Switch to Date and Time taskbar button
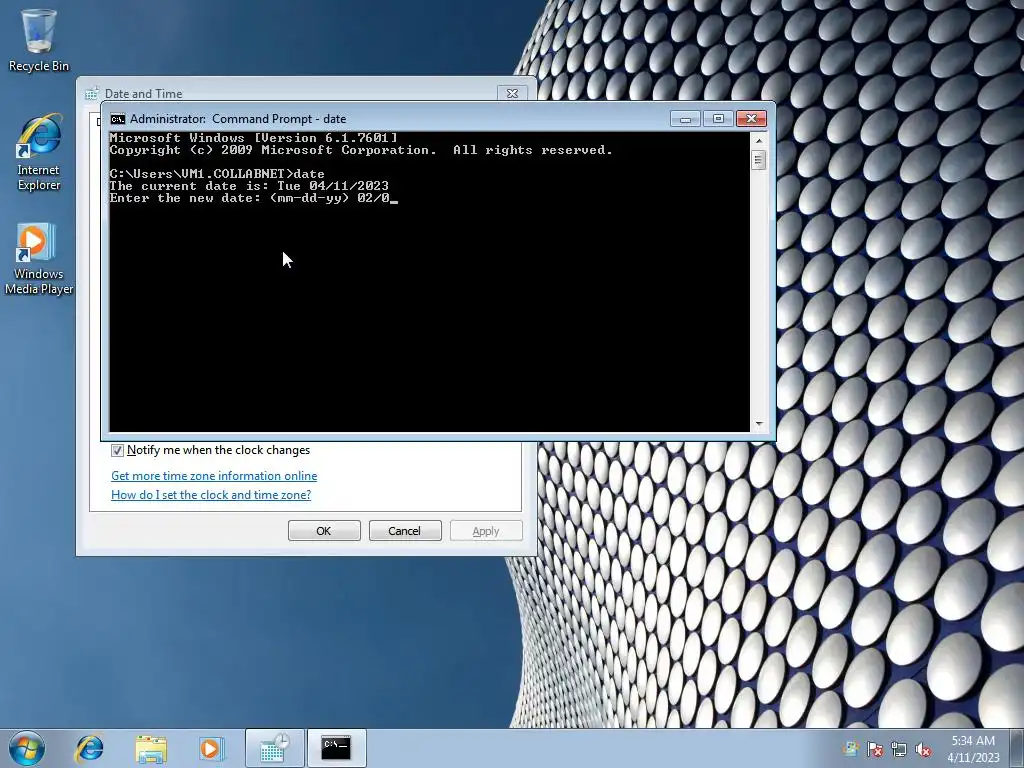 [274, 748]
